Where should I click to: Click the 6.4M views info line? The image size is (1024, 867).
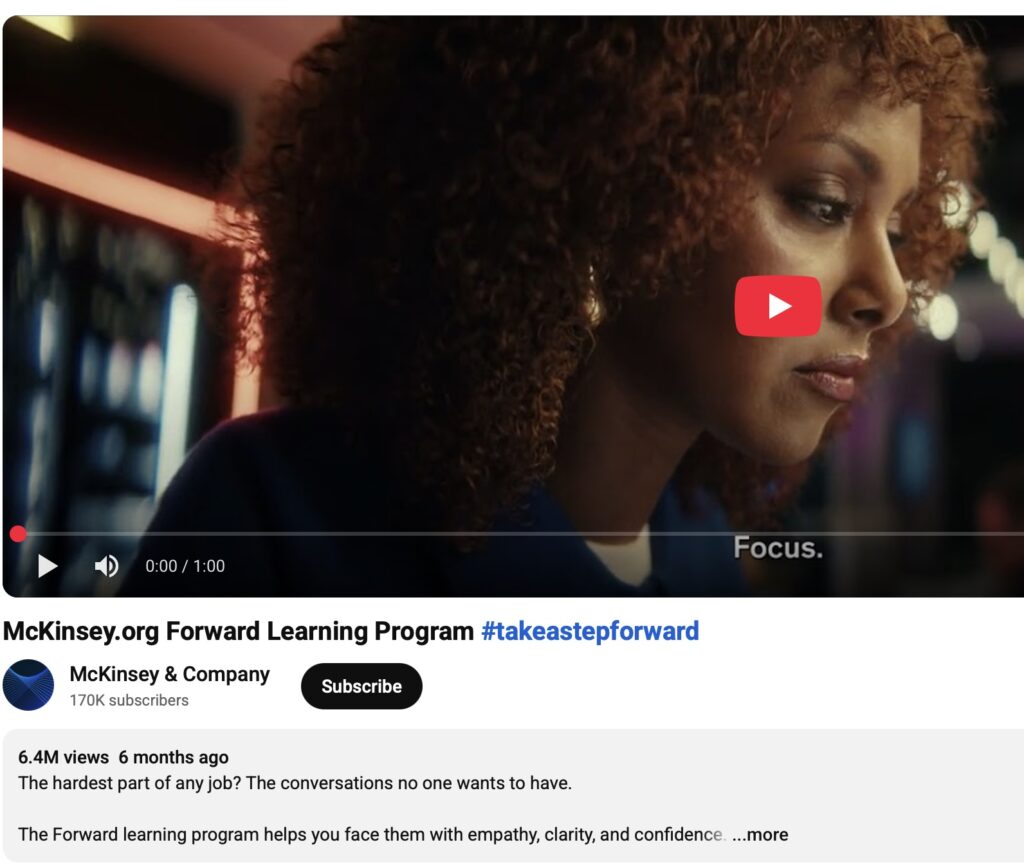pos(63,757)
